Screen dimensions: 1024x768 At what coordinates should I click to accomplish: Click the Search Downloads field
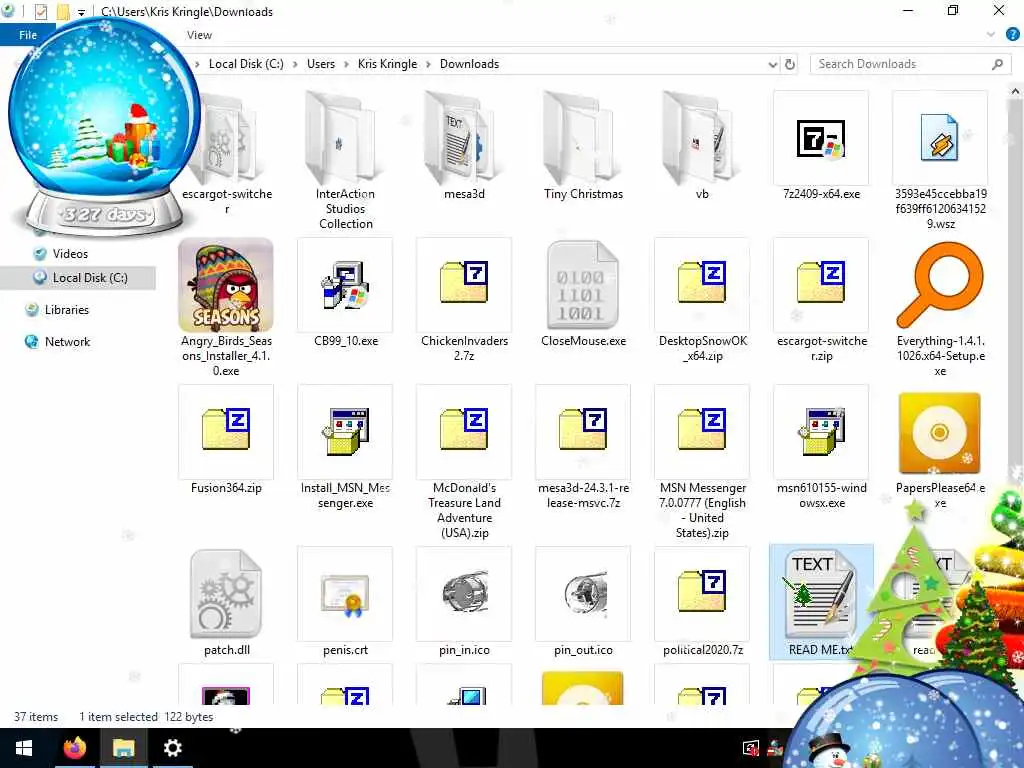910,64
